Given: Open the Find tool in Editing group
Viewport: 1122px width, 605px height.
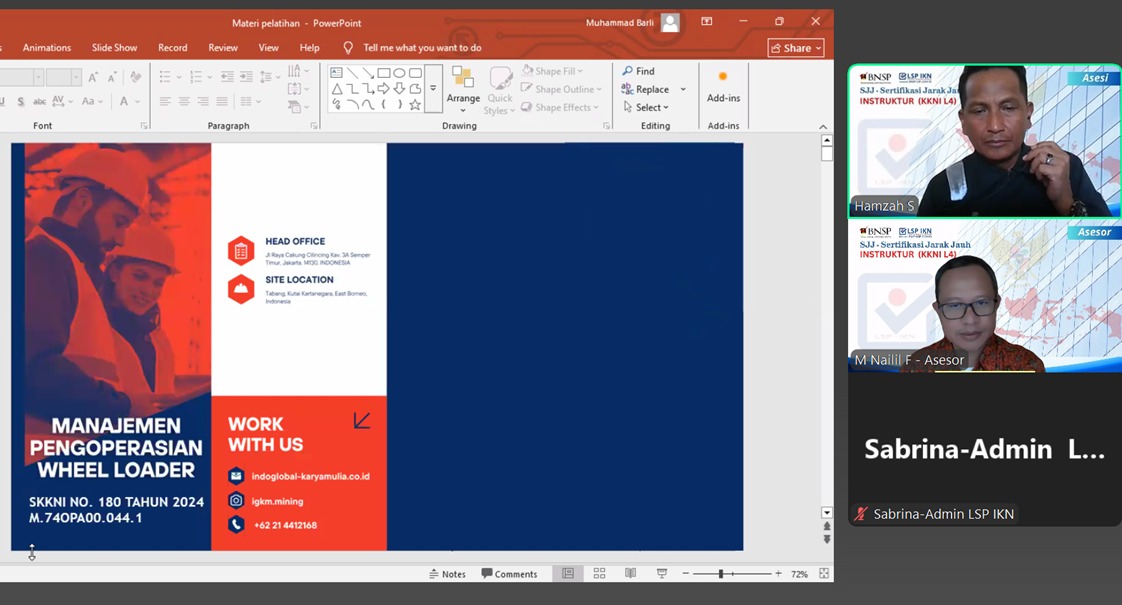Looking at the screenshot, I should (x=639, y=71).
